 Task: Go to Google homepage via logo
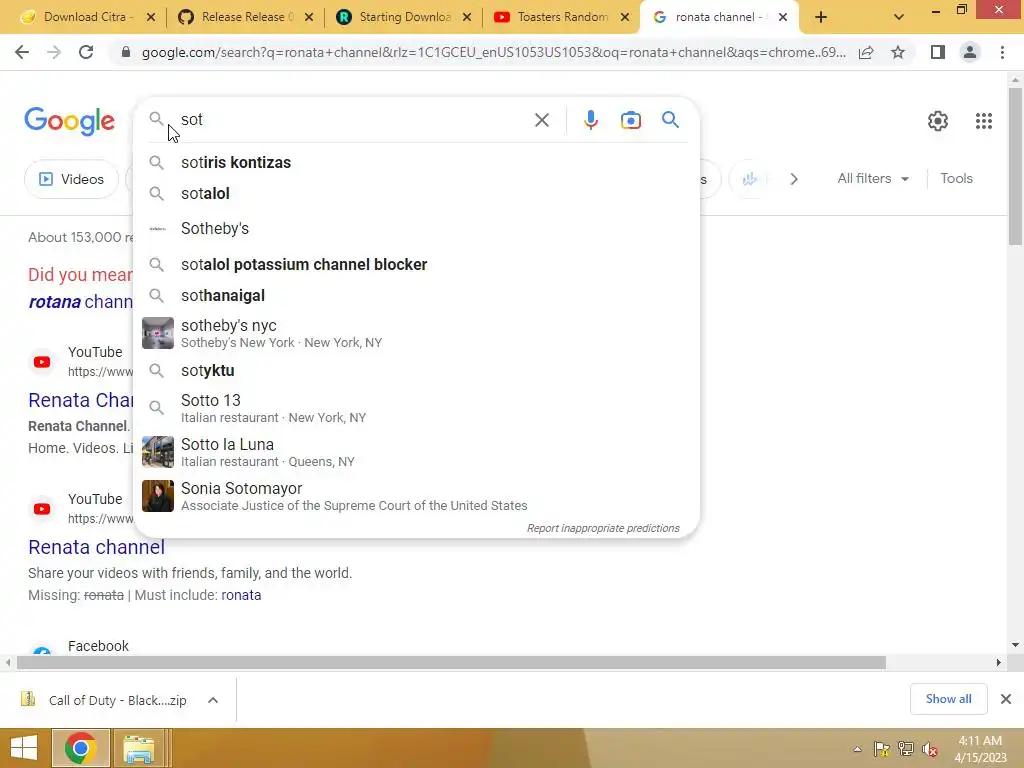pos(69,121)
